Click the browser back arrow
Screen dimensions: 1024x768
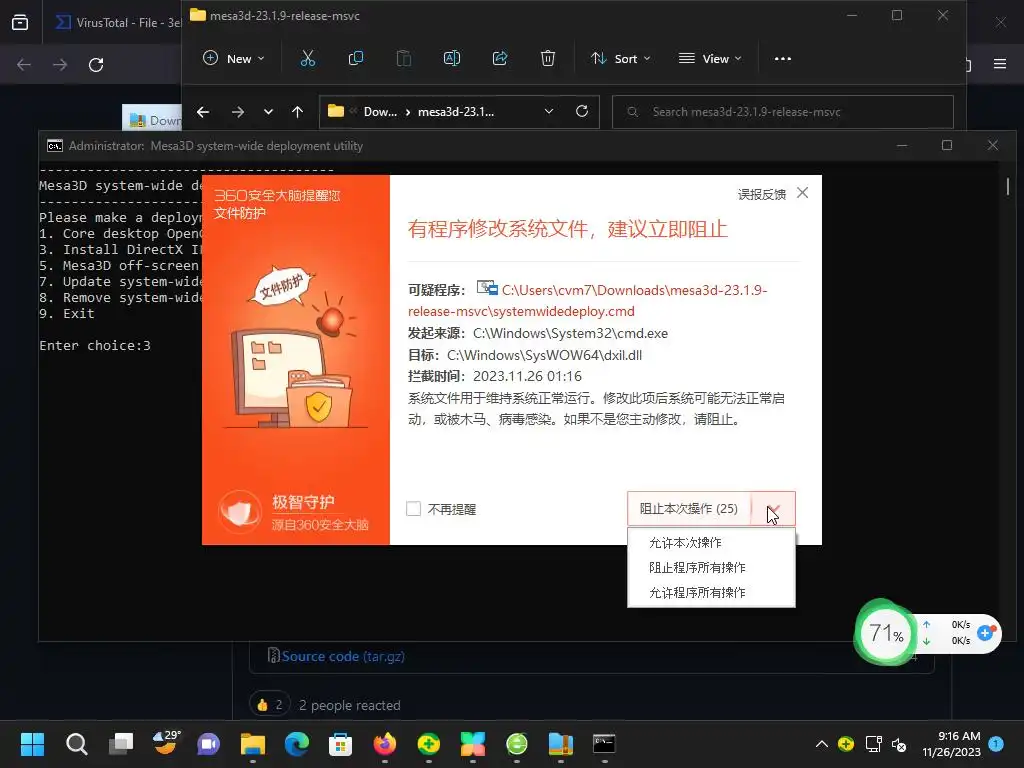tap(24, 65)
